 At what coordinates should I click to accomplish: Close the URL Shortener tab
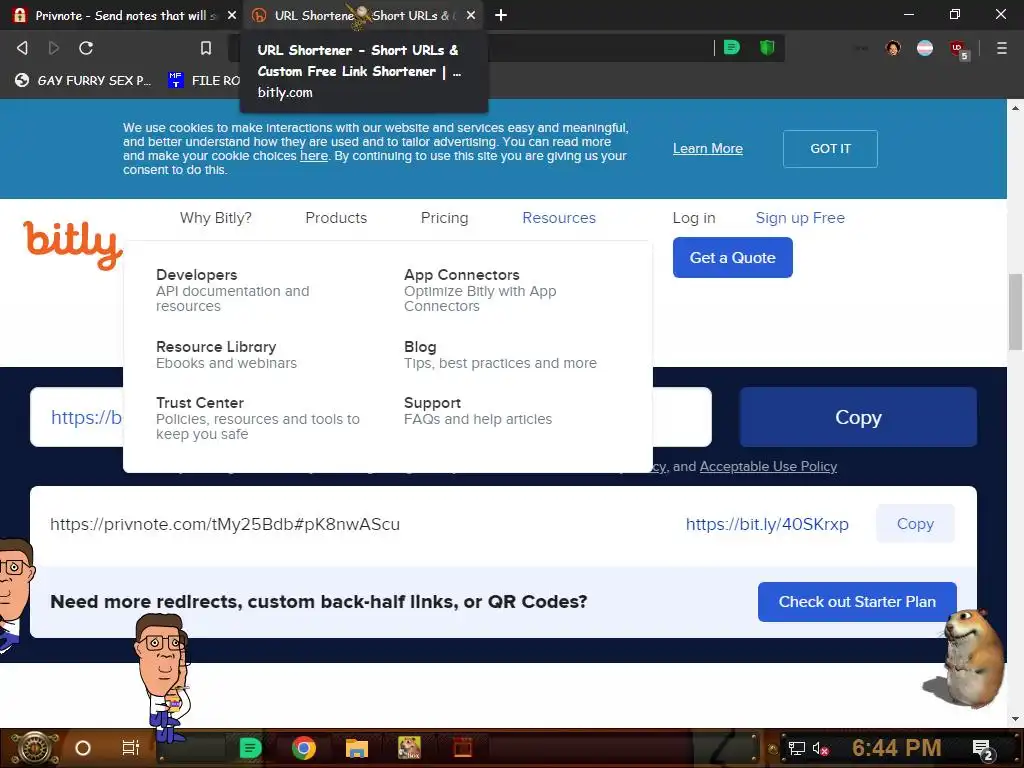pos(471,15)
